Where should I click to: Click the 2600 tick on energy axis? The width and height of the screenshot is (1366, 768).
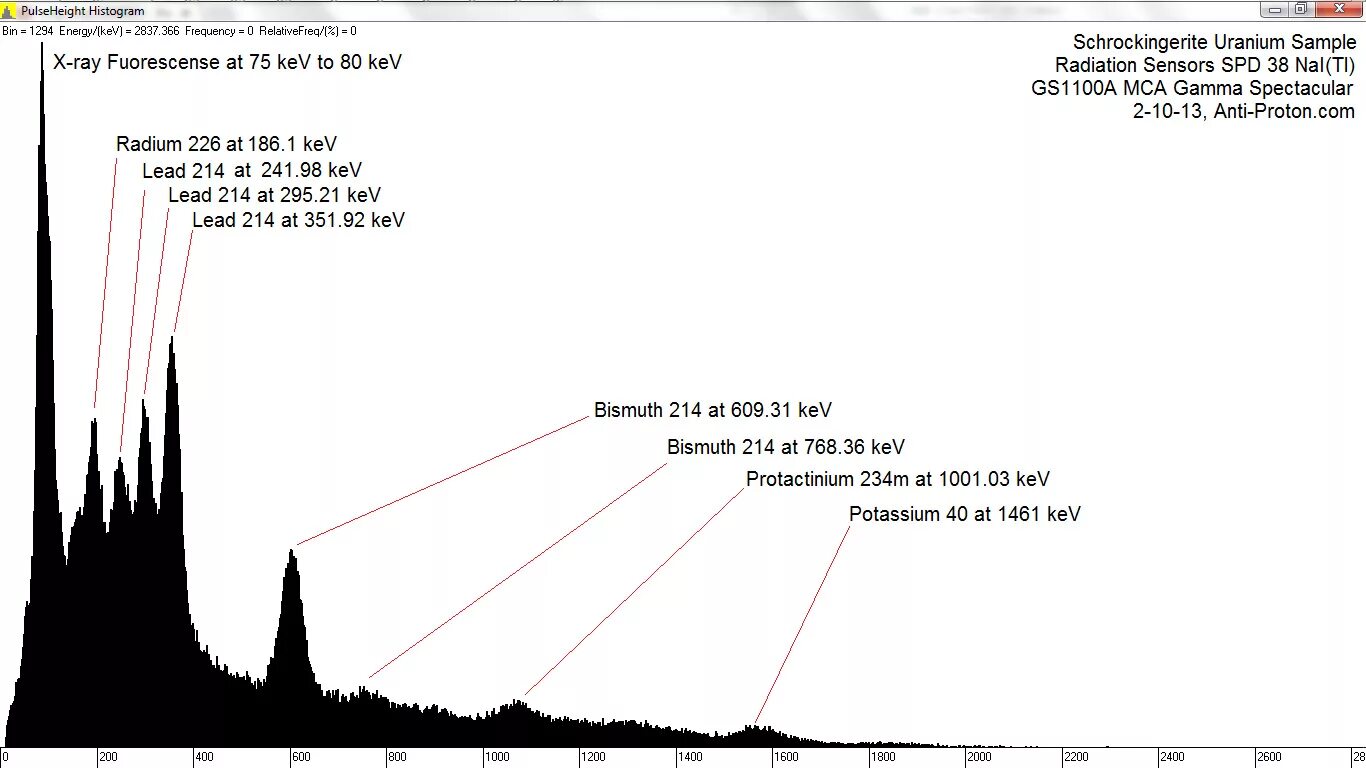pos(1271,757)
